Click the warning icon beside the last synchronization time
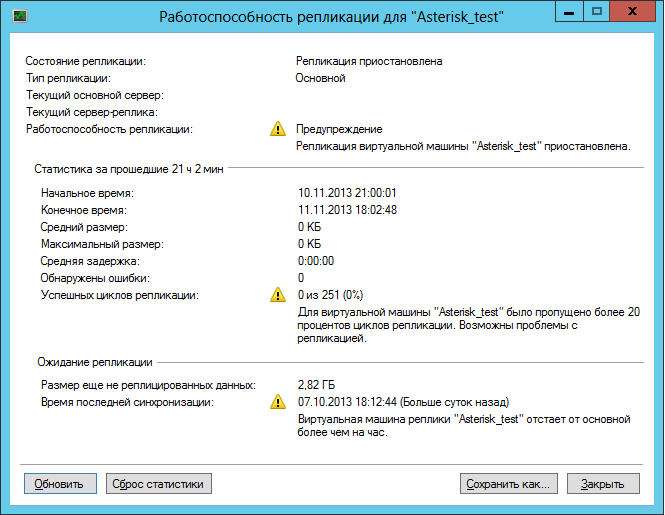Image resolution: width=665 pixels, height=515 pixels. point(277,402)
